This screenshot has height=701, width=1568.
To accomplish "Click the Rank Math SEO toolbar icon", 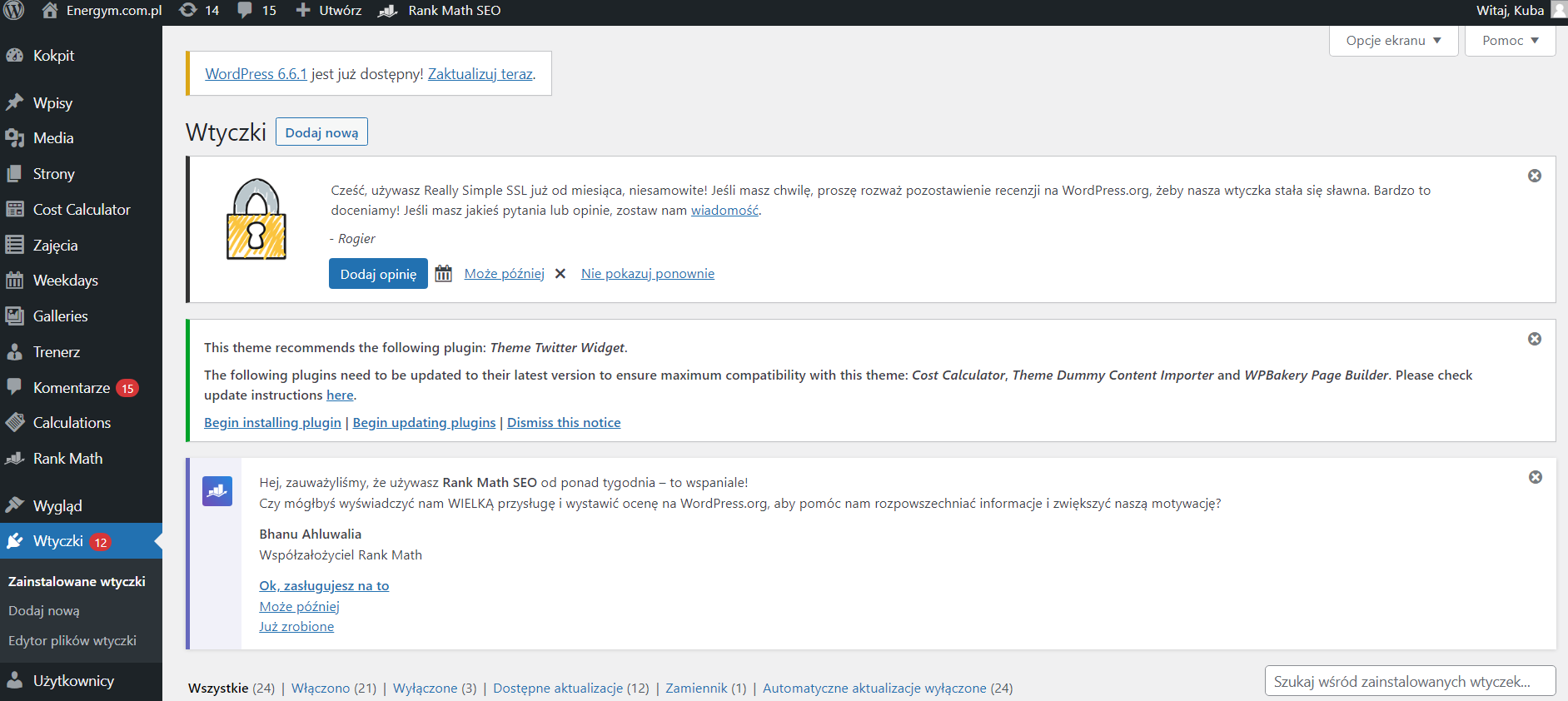I will pos(387,11).
